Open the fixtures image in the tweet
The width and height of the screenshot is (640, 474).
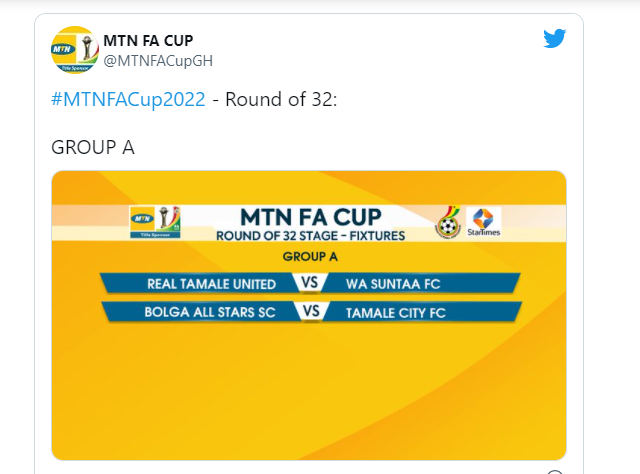[x=309, y=316]
